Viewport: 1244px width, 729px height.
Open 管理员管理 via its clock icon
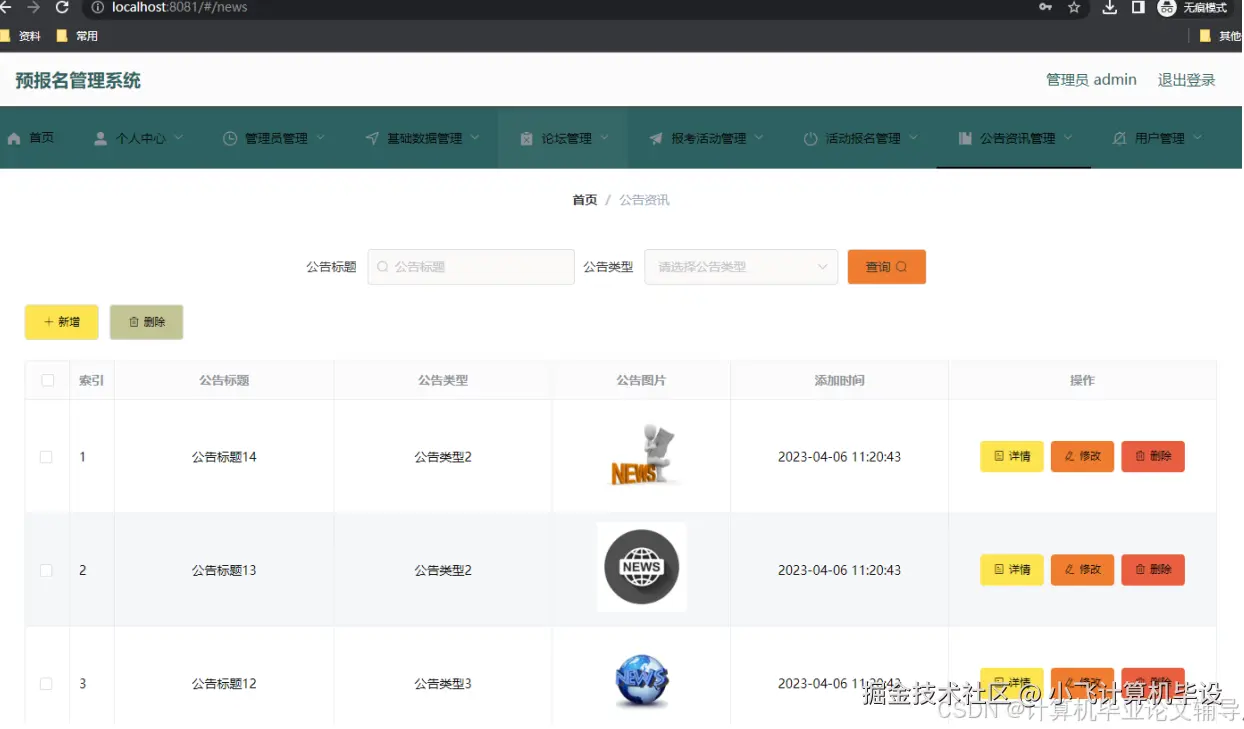point(228,138)
